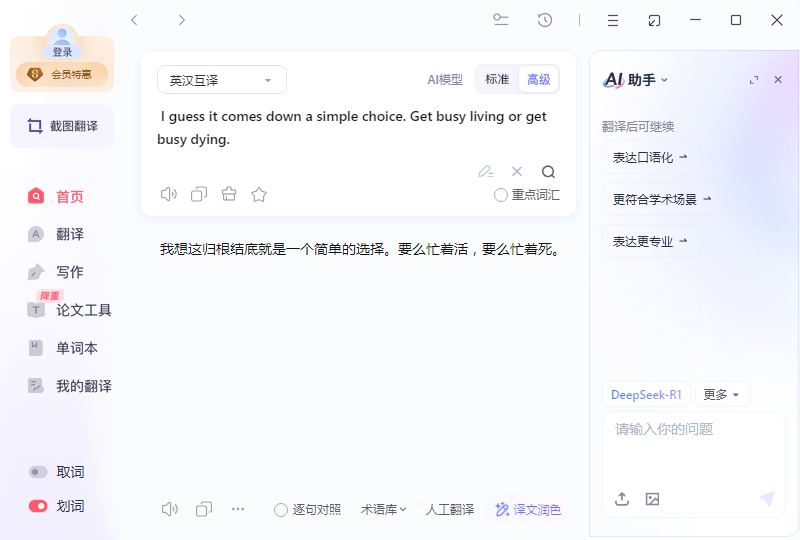The image size is (800, 540).
Task: Enable sentence-by-sentence comparison (逐句对照)
Action: coord(308,509)
